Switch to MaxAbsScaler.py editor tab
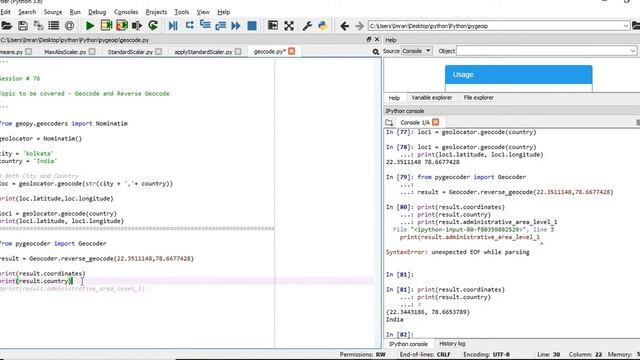This screenshot has width=640, height=360. click(x=65, y=52)
